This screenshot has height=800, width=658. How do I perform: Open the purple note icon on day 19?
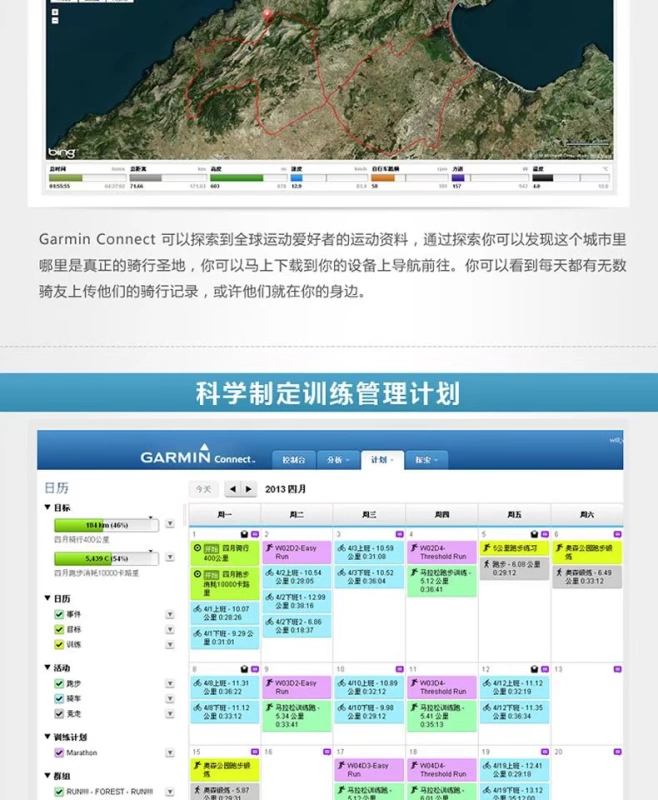545,752
